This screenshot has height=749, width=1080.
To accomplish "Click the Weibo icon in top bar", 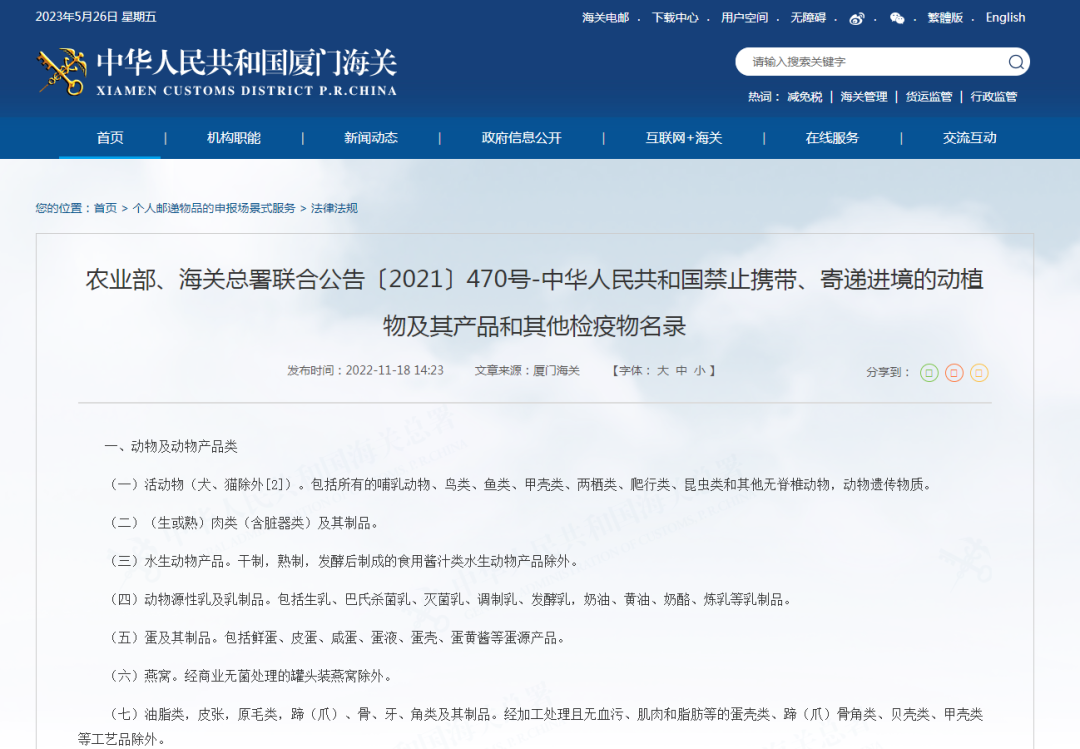I will pyautogui.click(x=856, y=19).
